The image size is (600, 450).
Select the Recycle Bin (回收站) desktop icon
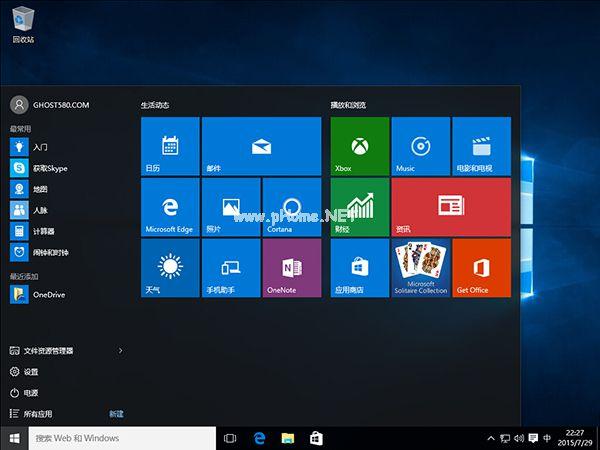pos(23,24)
